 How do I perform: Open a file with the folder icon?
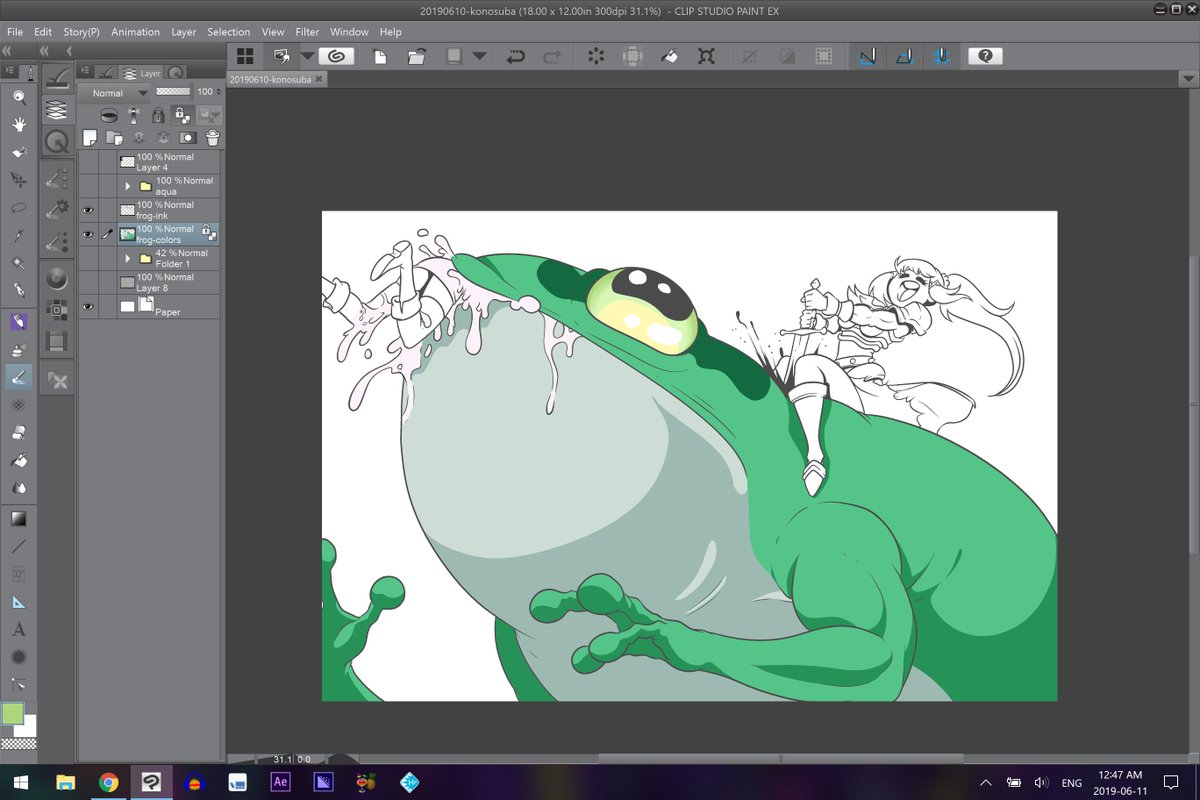point(417,56)
